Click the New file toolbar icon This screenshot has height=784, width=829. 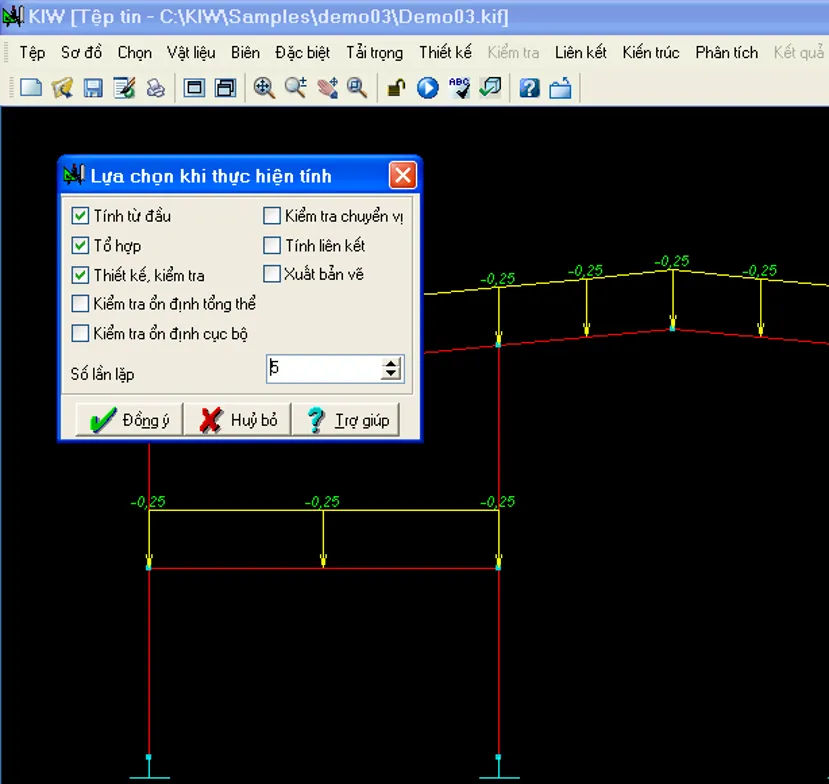31,88
